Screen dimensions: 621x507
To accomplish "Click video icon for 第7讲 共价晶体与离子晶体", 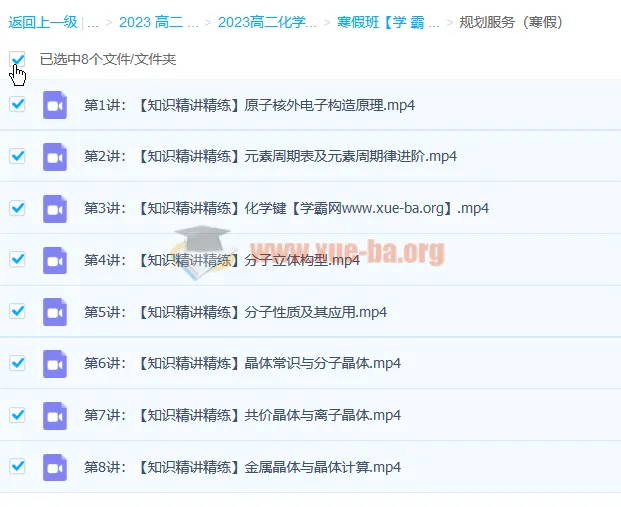I will pos(55,415).
